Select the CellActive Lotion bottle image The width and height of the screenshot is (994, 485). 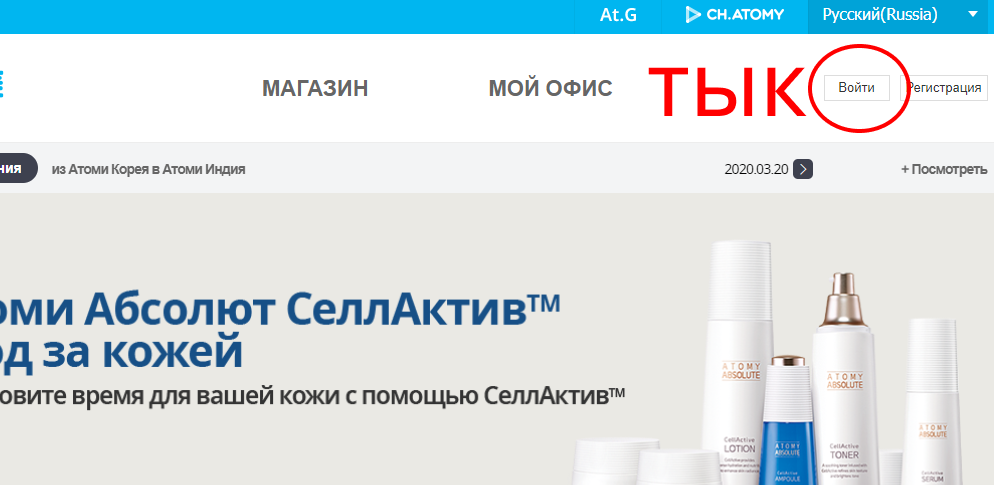pyautogui.click(x=739, y=363)
